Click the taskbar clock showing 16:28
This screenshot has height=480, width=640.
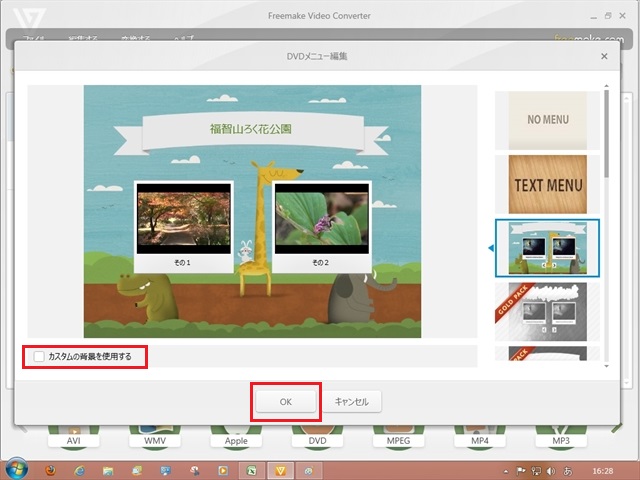tap(603, 469)
